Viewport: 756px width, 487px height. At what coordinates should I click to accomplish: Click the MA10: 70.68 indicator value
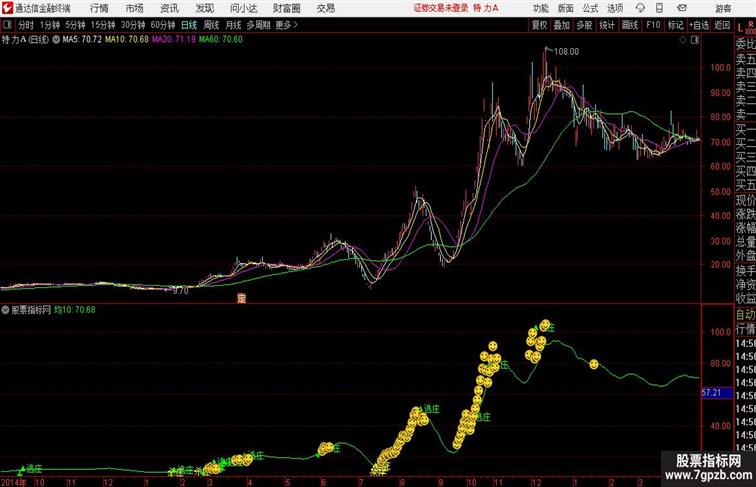click(127, 39)
